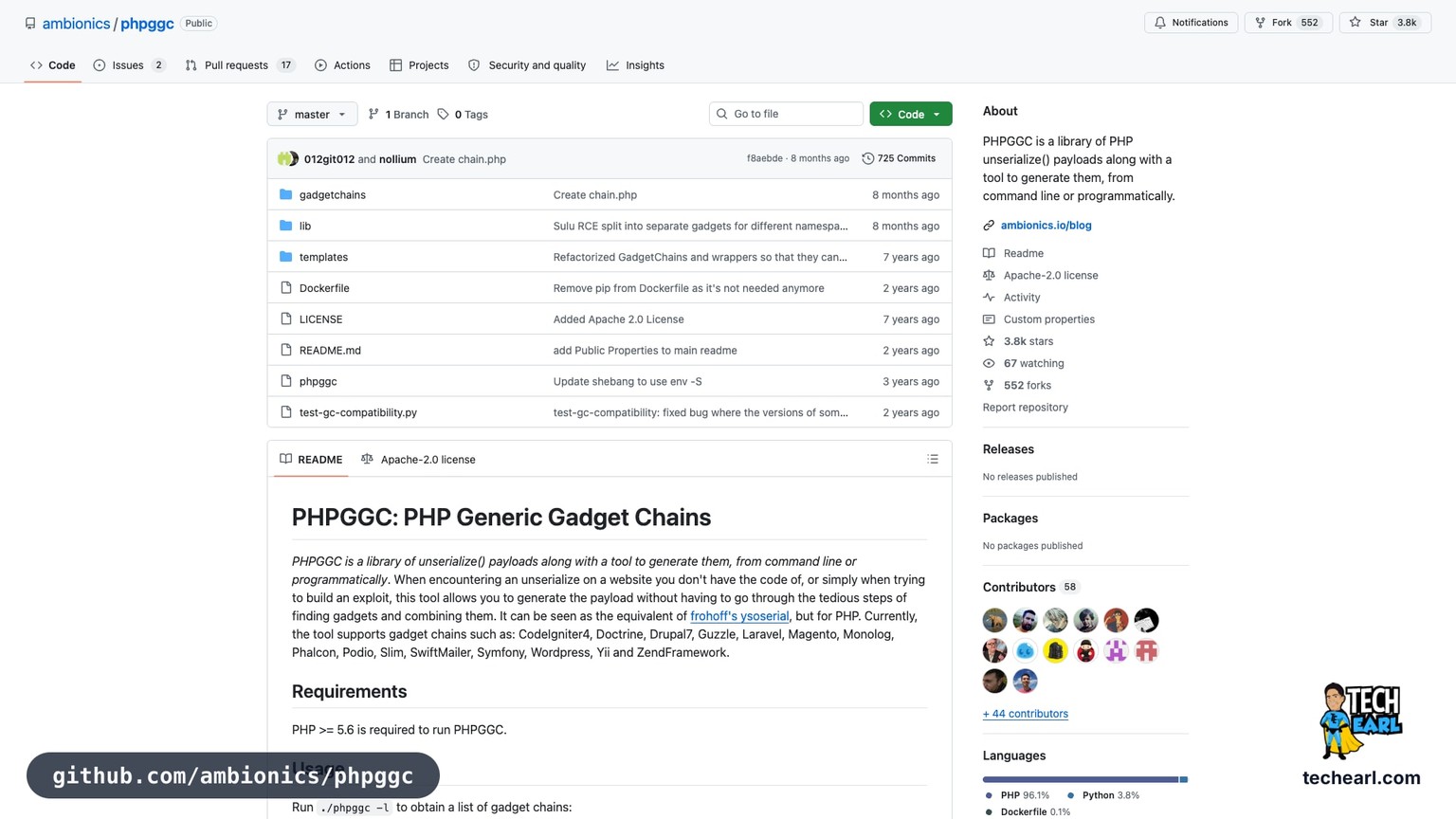Click the Go to file search field

(x=786, y=114)
